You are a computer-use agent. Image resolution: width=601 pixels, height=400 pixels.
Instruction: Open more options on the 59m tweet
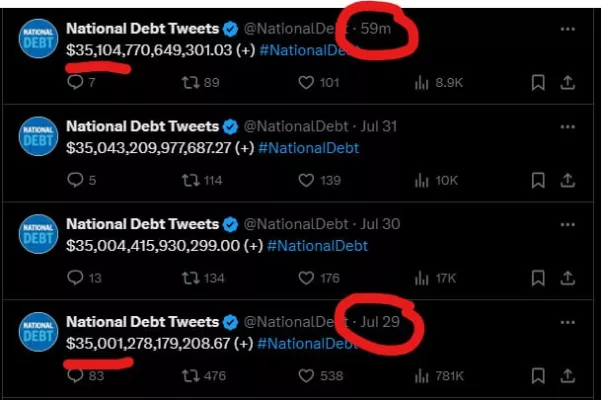[x=568, y=29]
